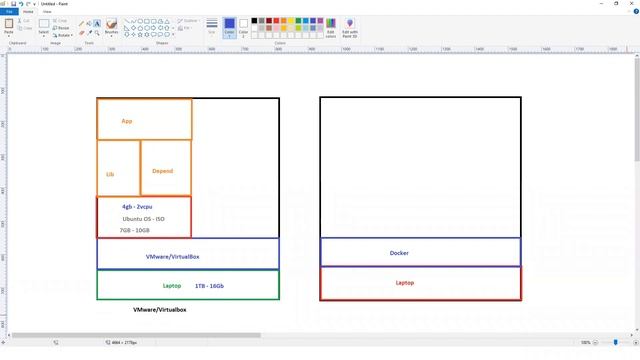This screenshot has width=640, height=360.
Task: Click the vertical scrollbar thumb
Action: (637, 109)
